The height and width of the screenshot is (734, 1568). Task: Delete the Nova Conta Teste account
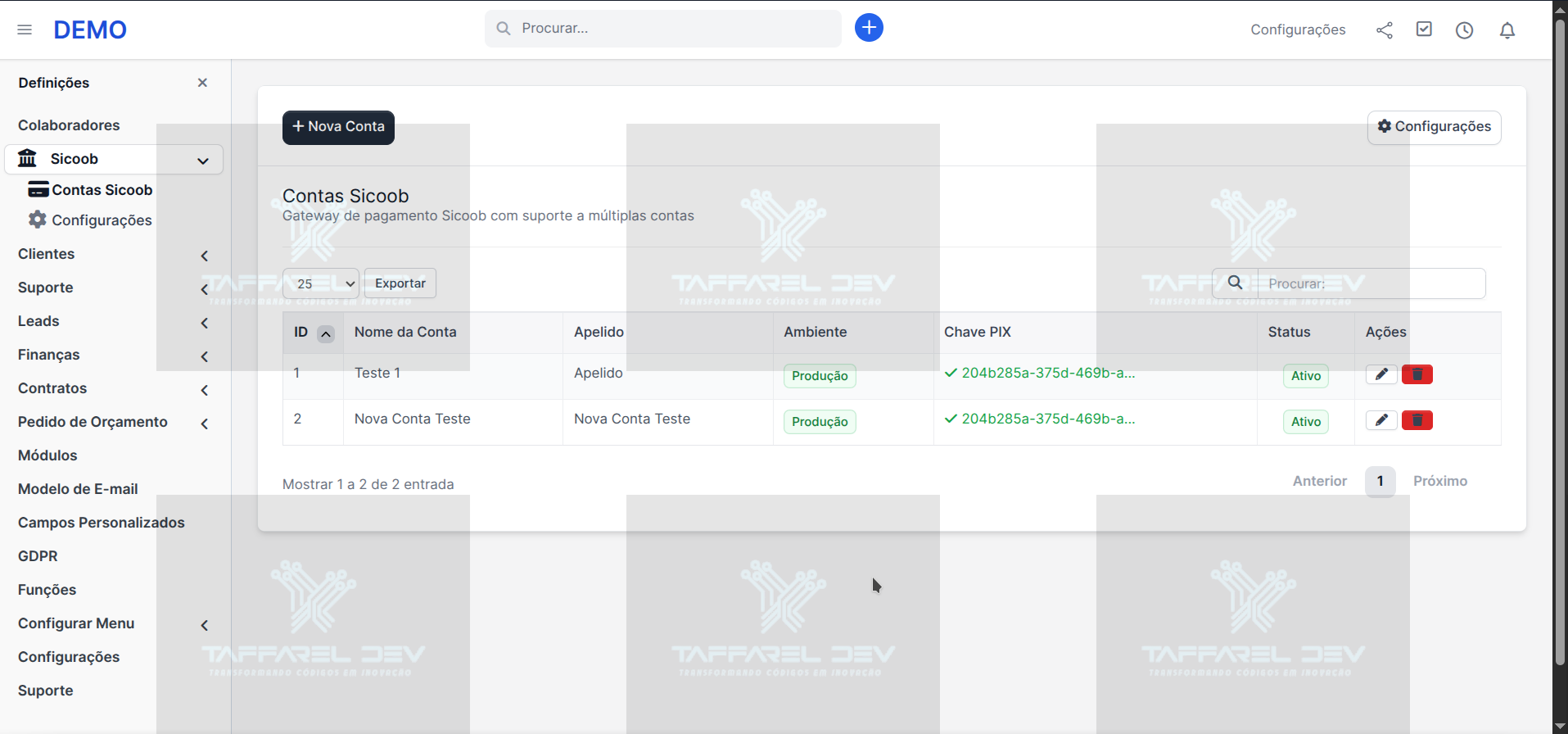pyautogui.click(x=1417, y=420)
